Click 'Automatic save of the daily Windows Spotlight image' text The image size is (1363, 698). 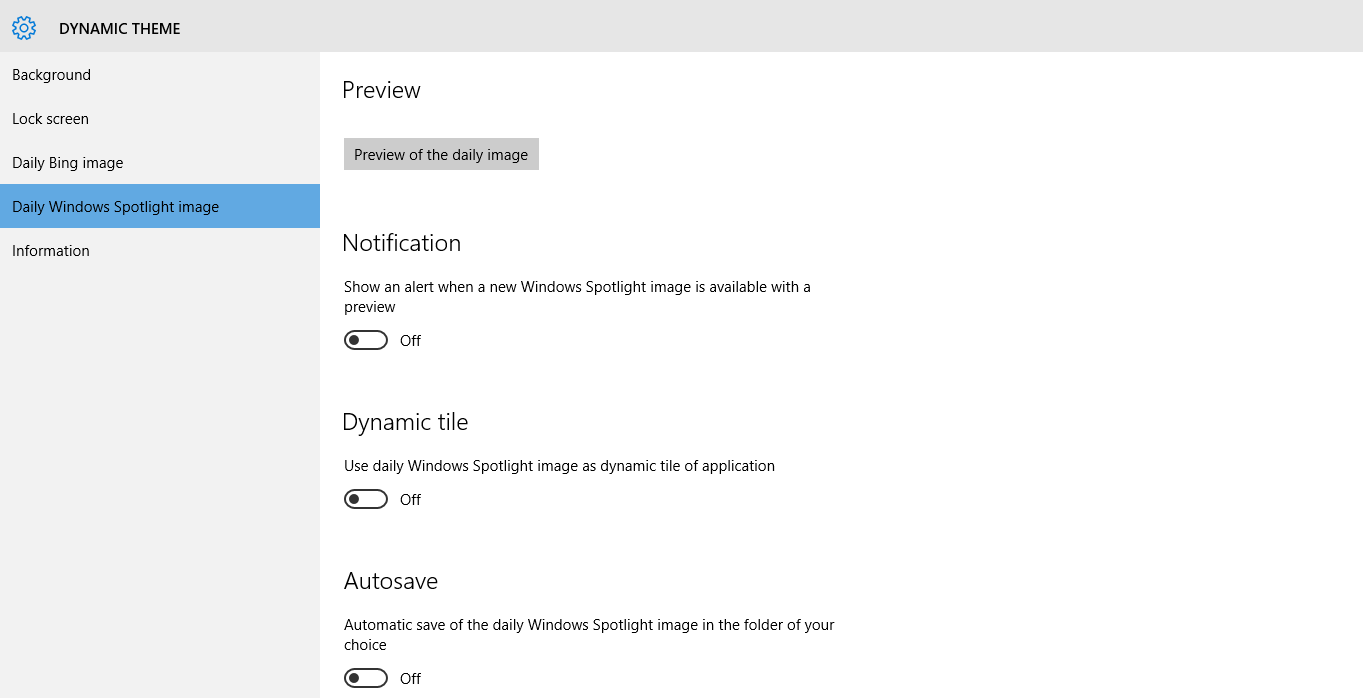(x=589, y=635)
